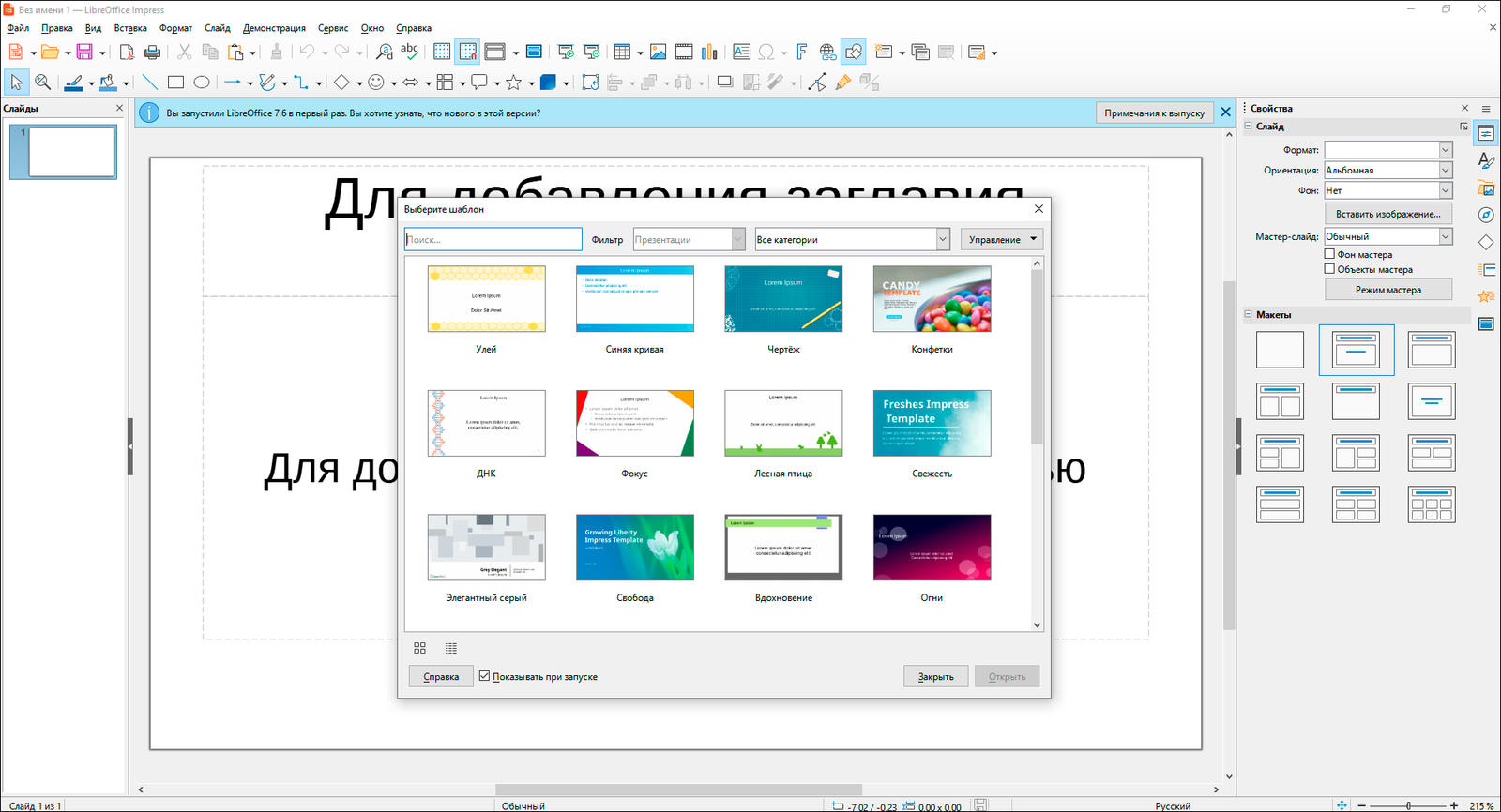The height and width of the screenshot is (812, 1501).
Task: Select the Candy template thumbnail
Action: [x=932, y=298]
